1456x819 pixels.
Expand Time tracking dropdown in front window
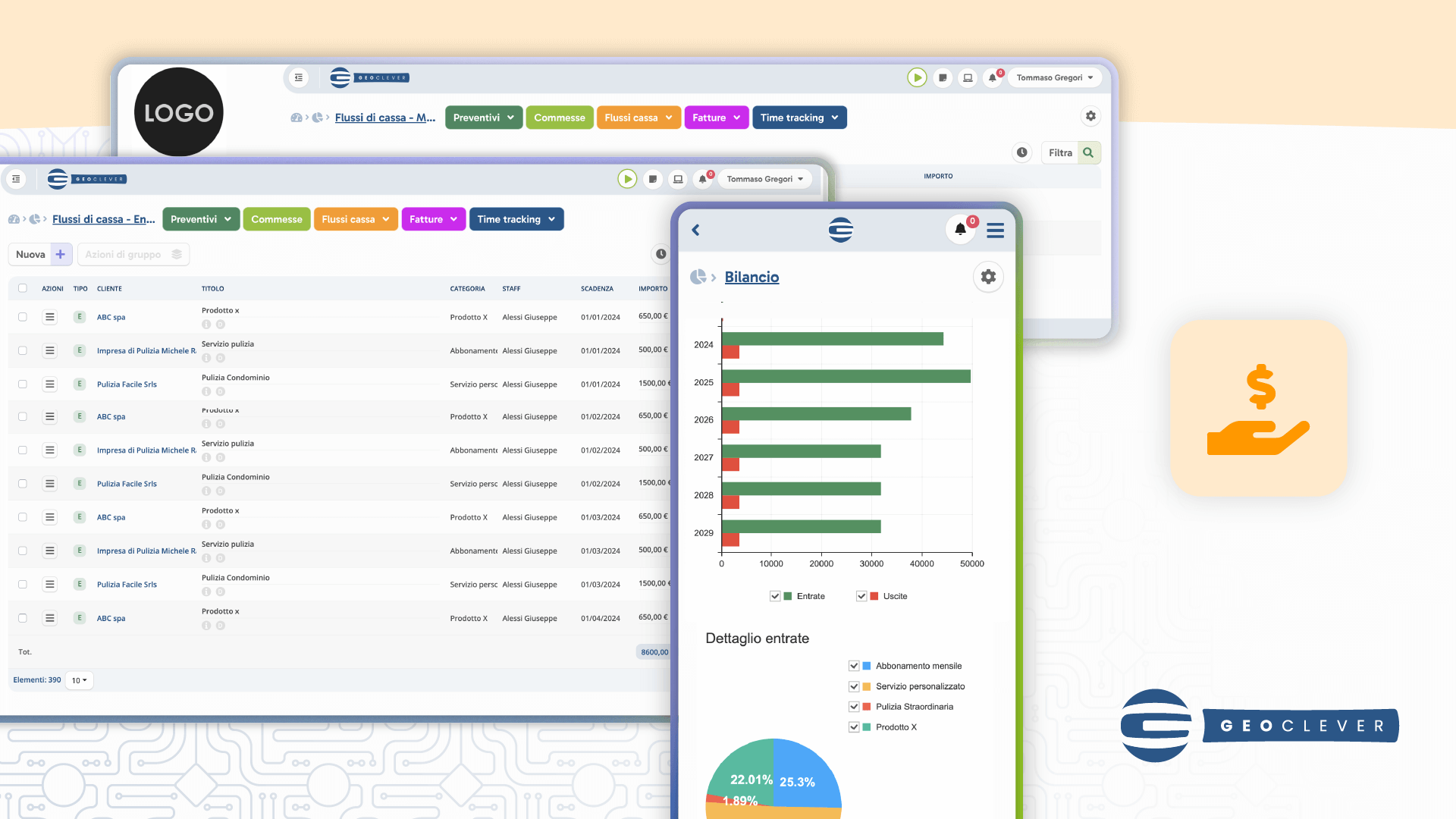(516, 219)
